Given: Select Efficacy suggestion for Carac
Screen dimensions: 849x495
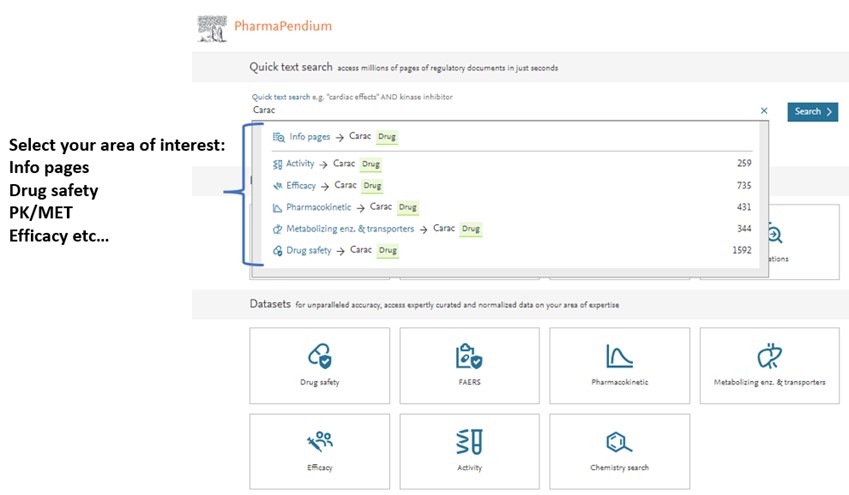Looking at the screenshot, I should 301,186.
